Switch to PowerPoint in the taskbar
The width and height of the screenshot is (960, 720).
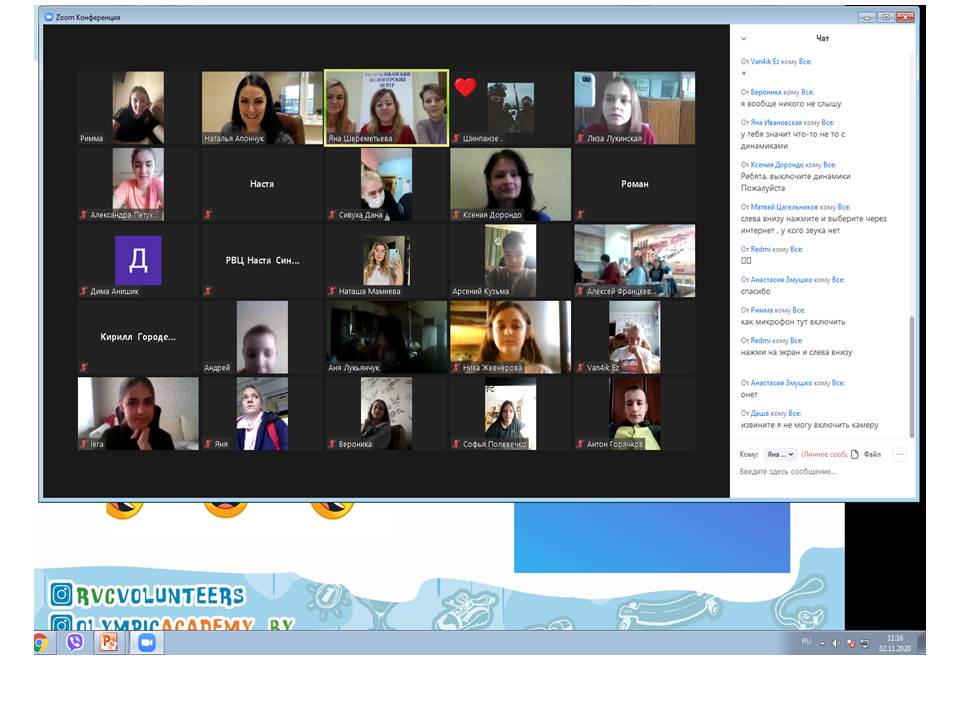[106, 643]
